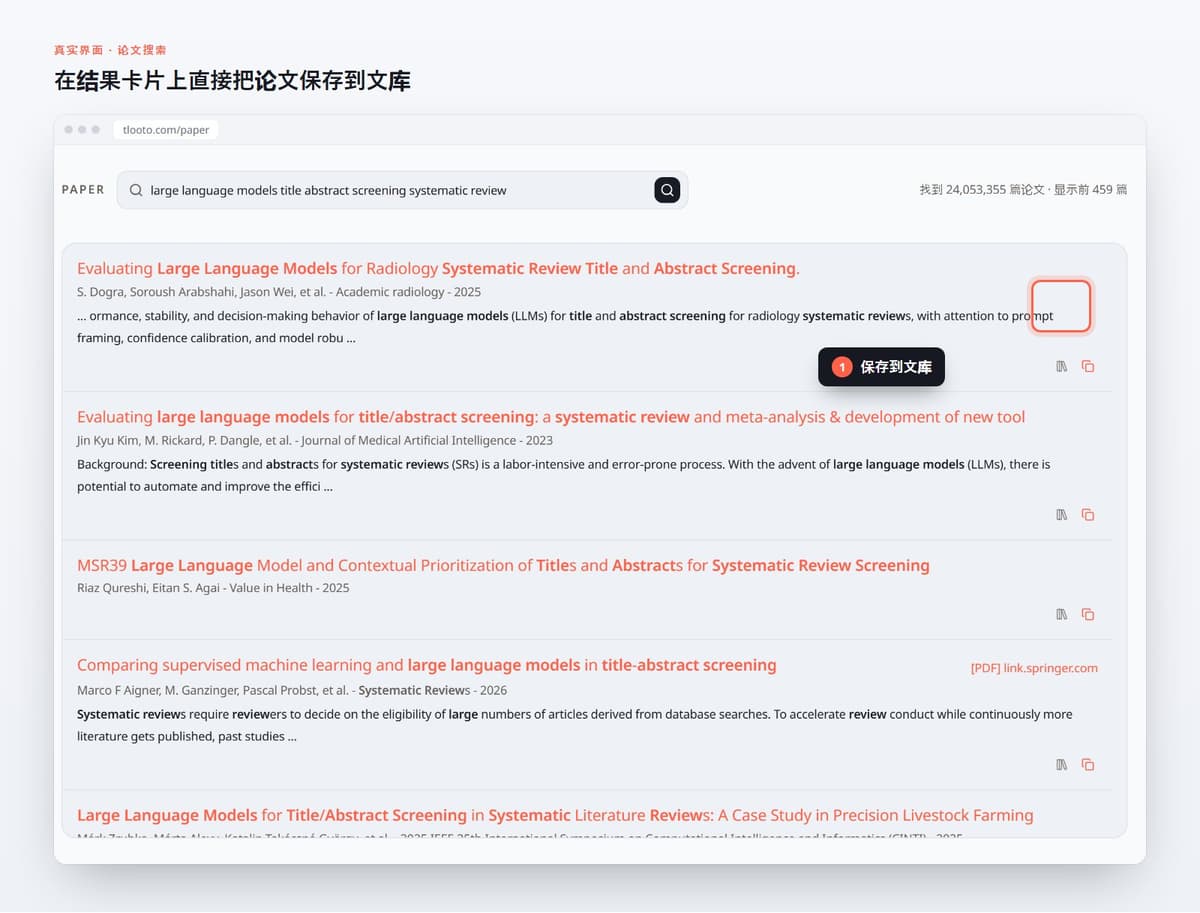Copy icon on the Marco F Aigner paper
This screenshot has width=1200, height=913.
1088,765
